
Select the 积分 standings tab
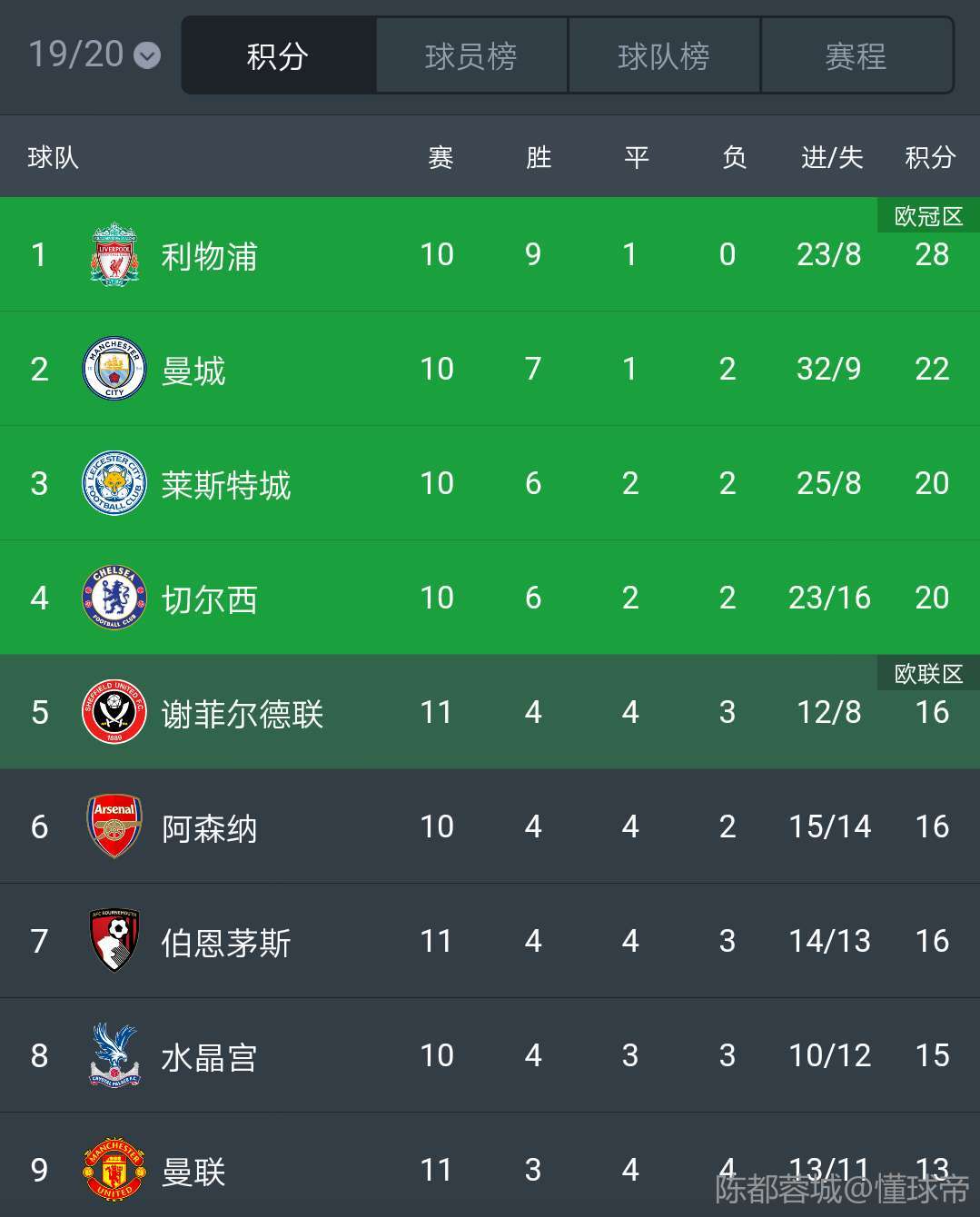pos(278,56)
